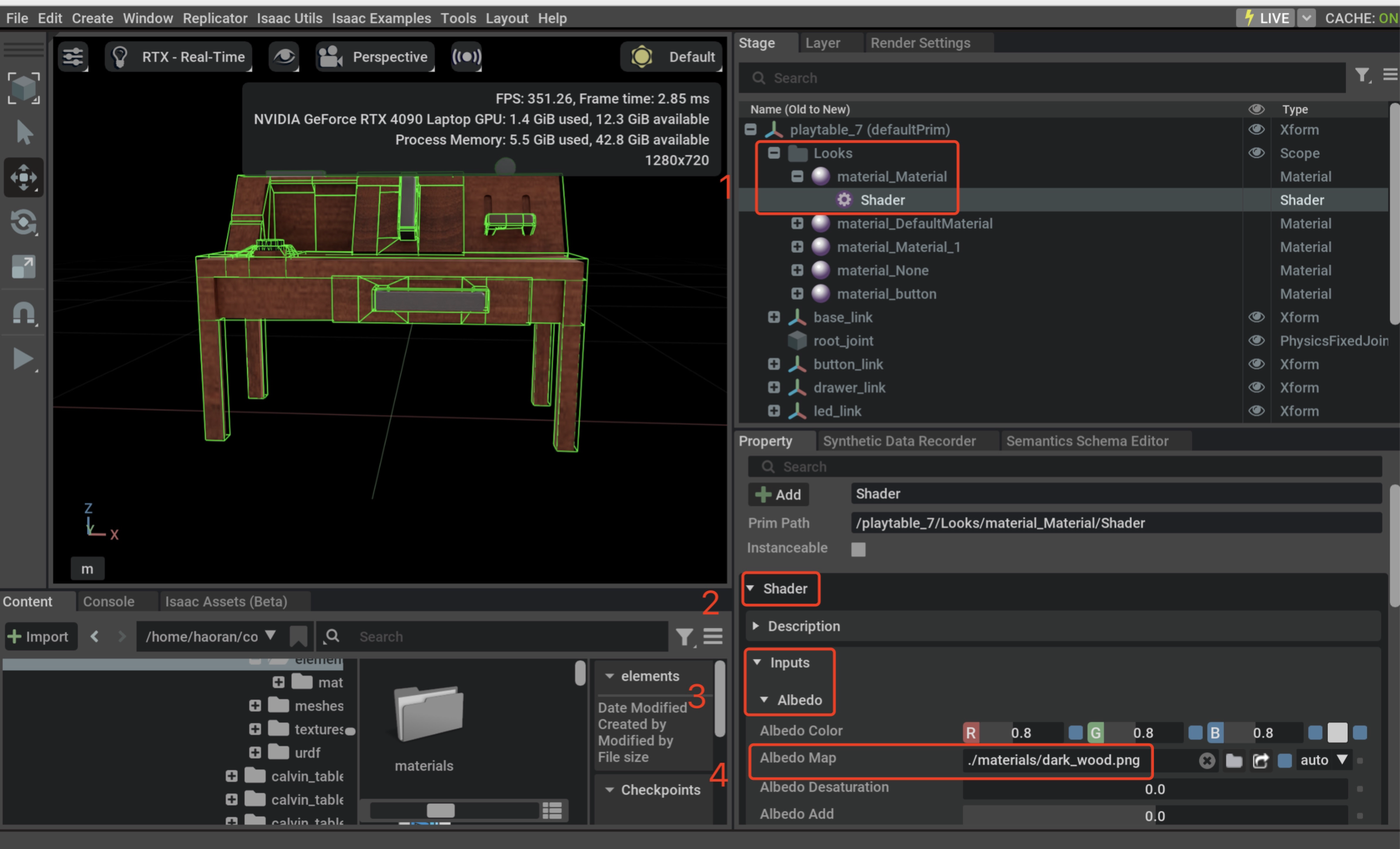
Task: Click the Add button in Property panel
Action: click(x=778, y=494)
